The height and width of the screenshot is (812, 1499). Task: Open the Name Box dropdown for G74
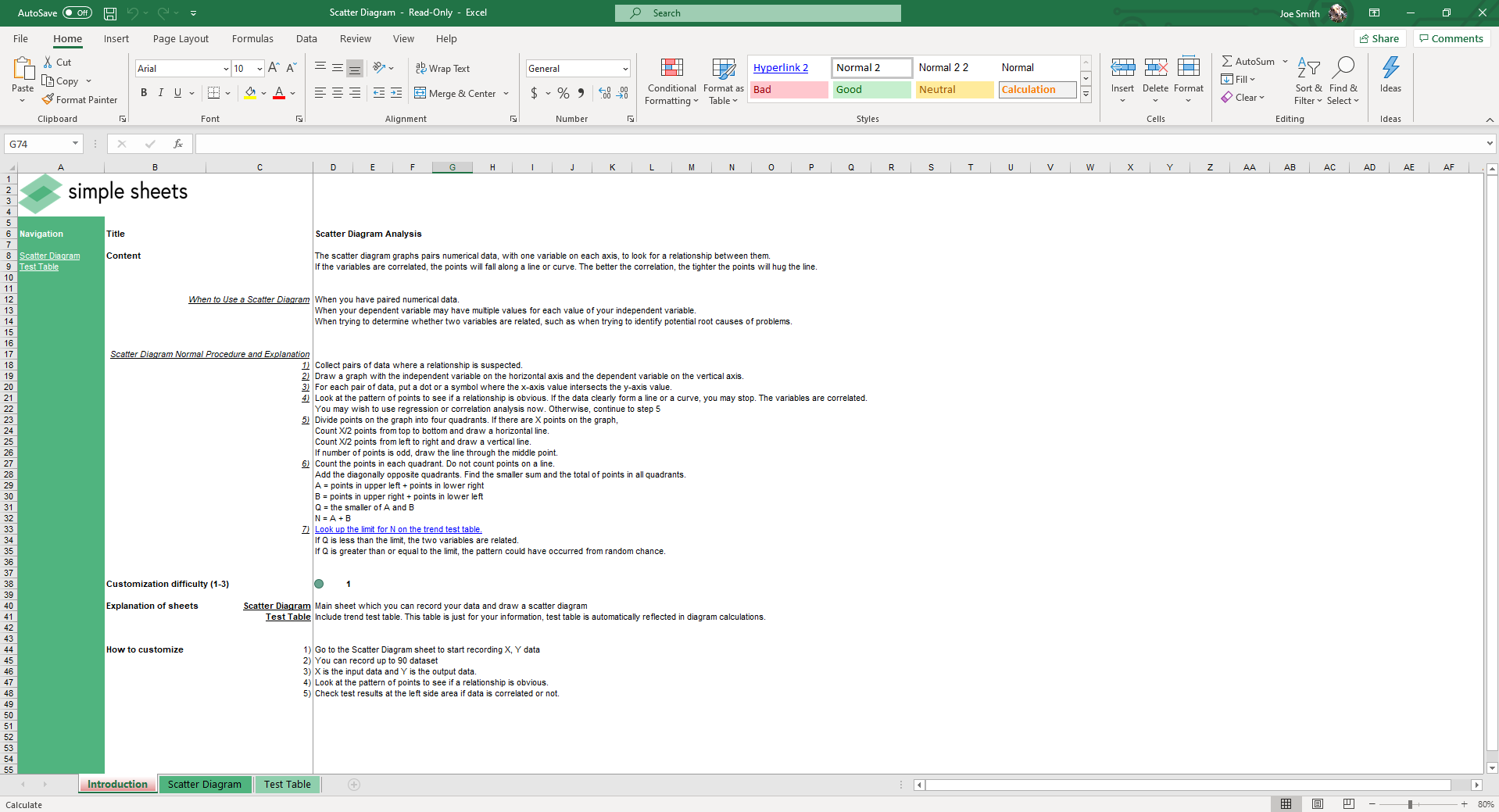(x=75, y=144)
